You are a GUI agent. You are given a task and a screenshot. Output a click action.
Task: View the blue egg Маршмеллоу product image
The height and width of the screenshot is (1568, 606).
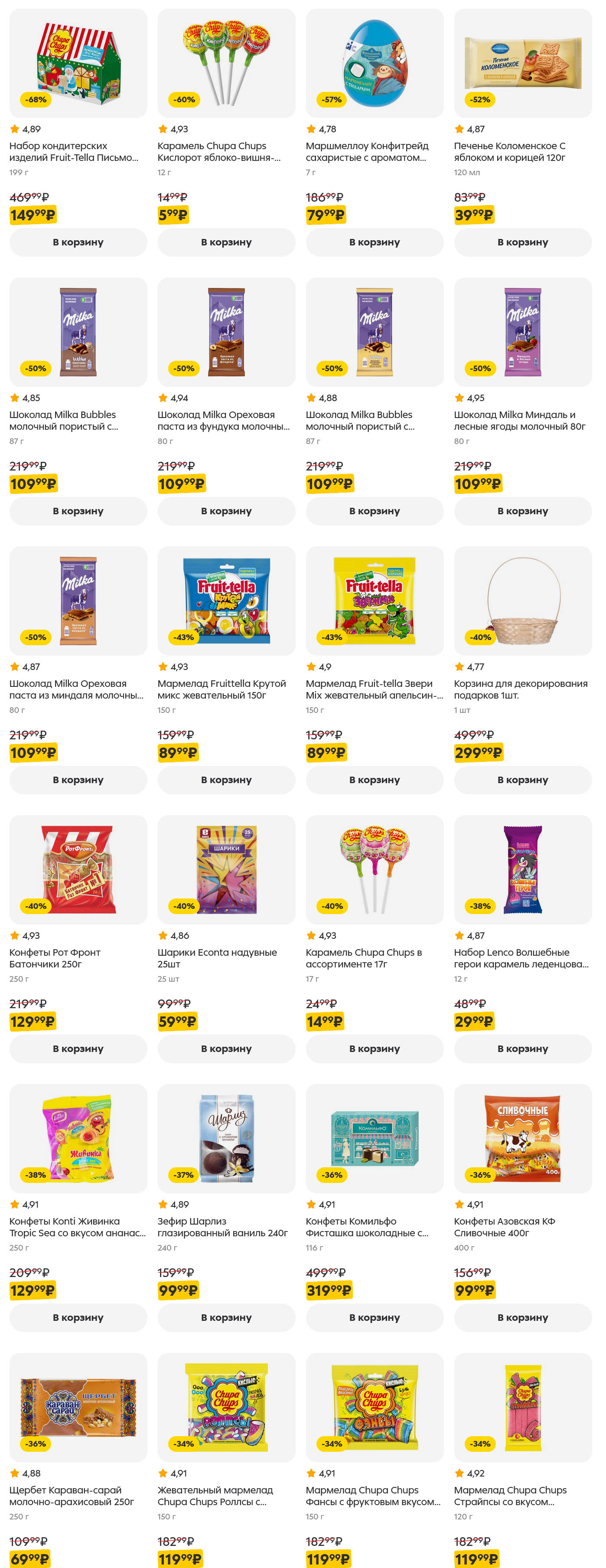(374, 63)
